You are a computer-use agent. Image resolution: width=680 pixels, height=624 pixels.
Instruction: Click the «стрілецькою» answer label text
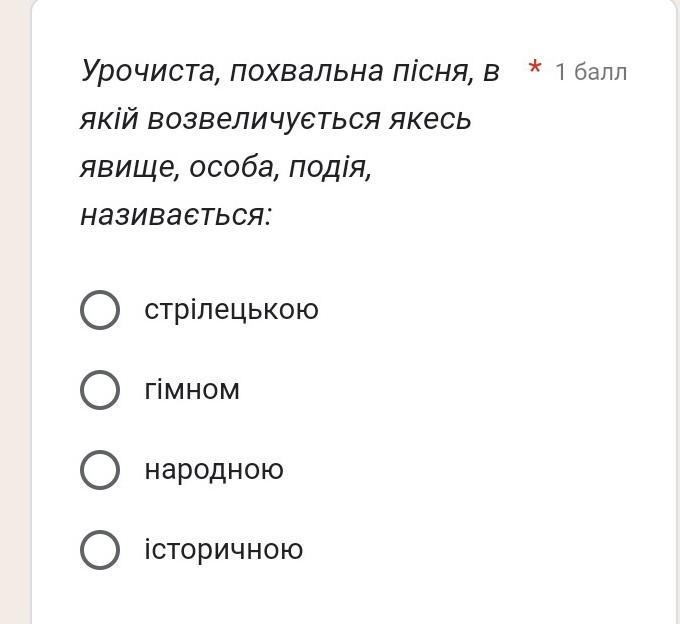point(231,310)
